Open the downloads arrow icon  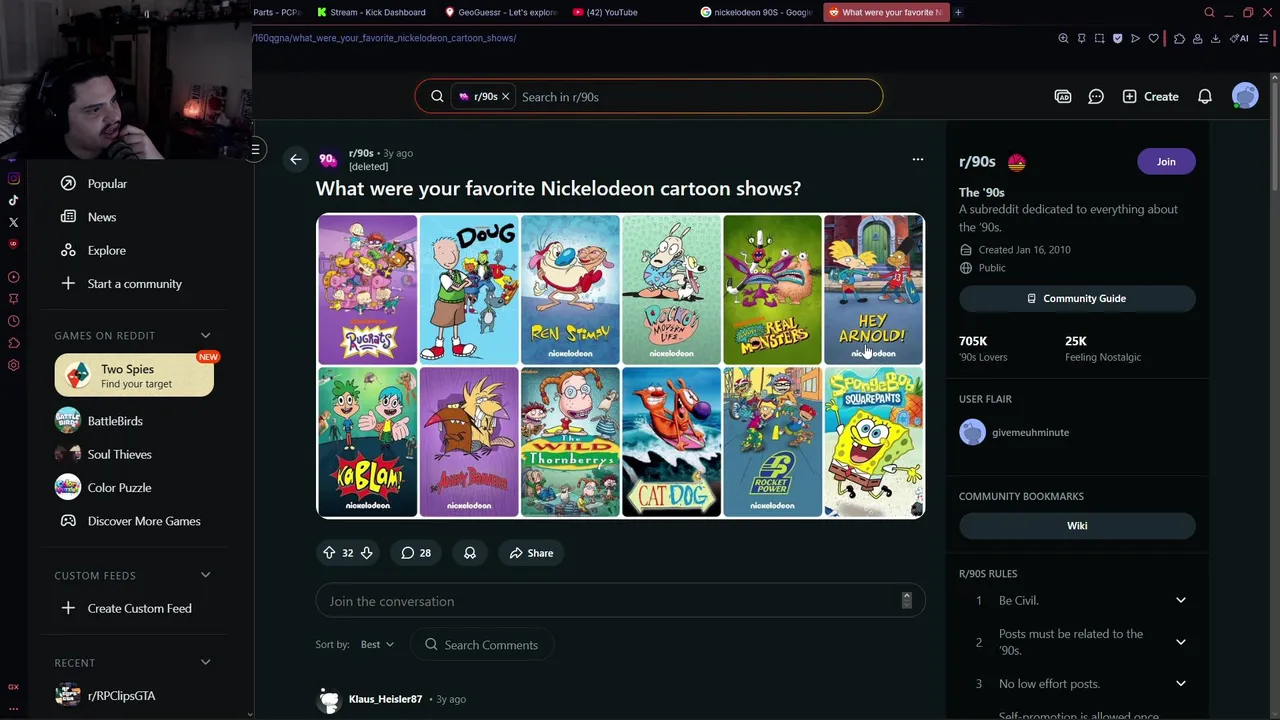click(x=1215, y=38)
